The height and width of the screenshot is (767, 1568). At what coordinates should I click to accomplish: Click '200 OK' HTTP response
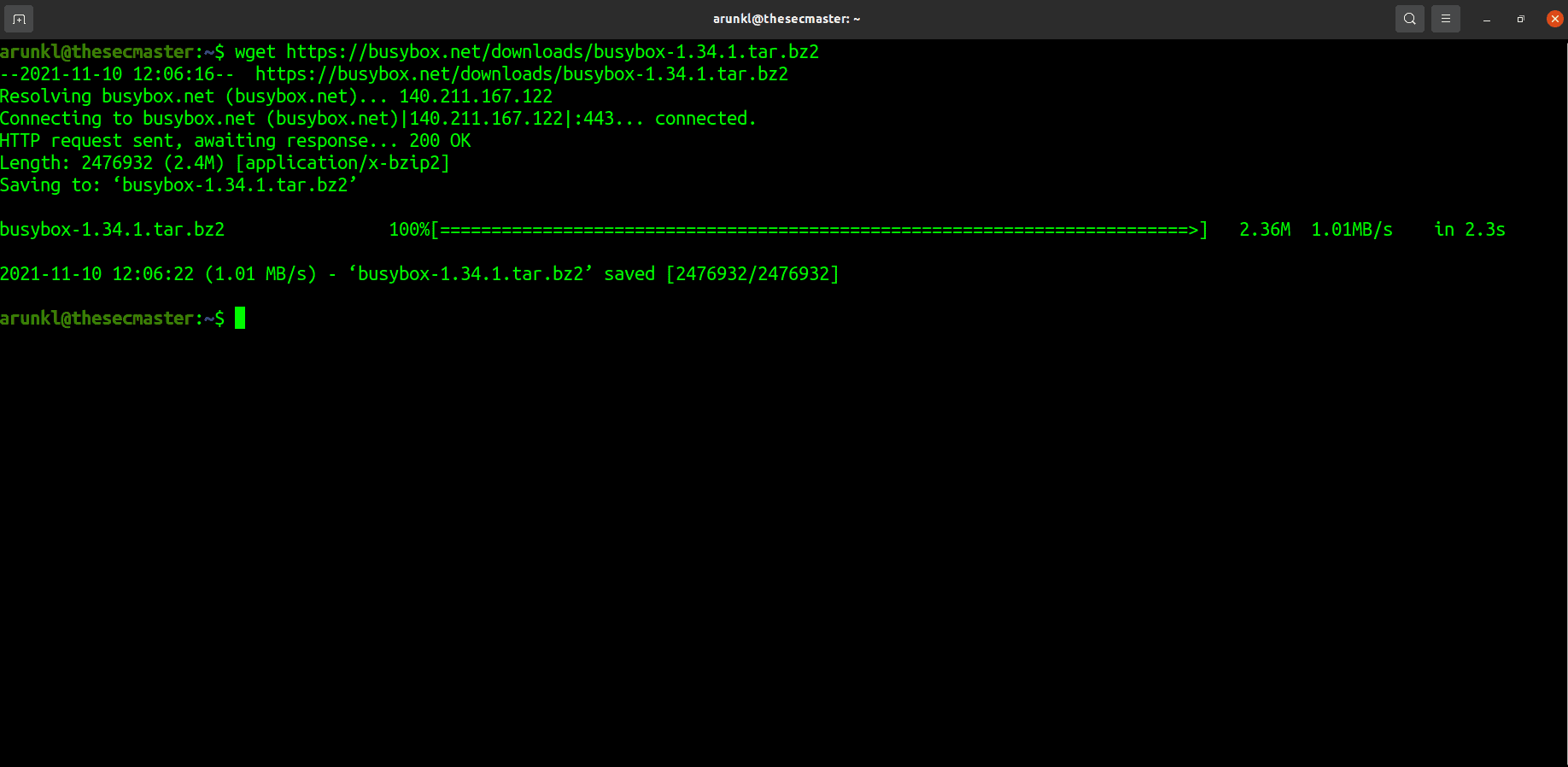tap(440, 141)
